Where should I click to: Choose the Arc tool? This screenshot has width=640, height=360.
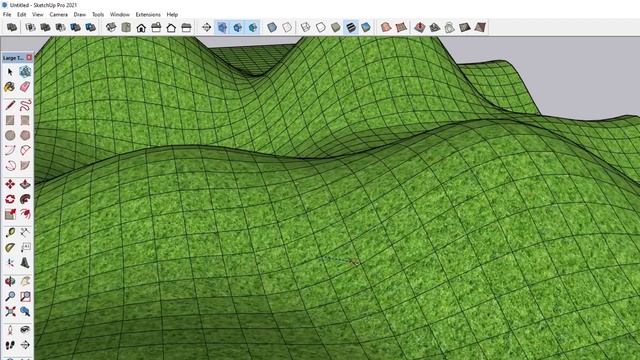pos(10,150)
